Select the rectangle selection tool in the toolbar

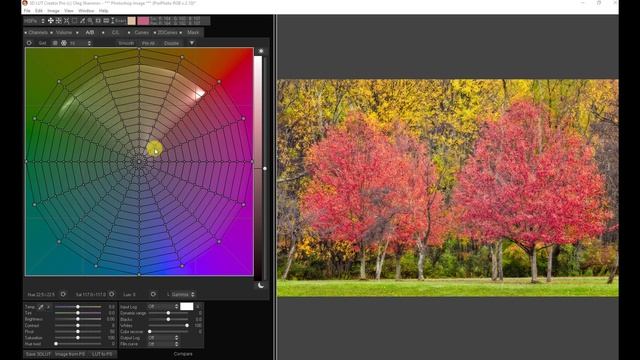(x=74, y=20)
